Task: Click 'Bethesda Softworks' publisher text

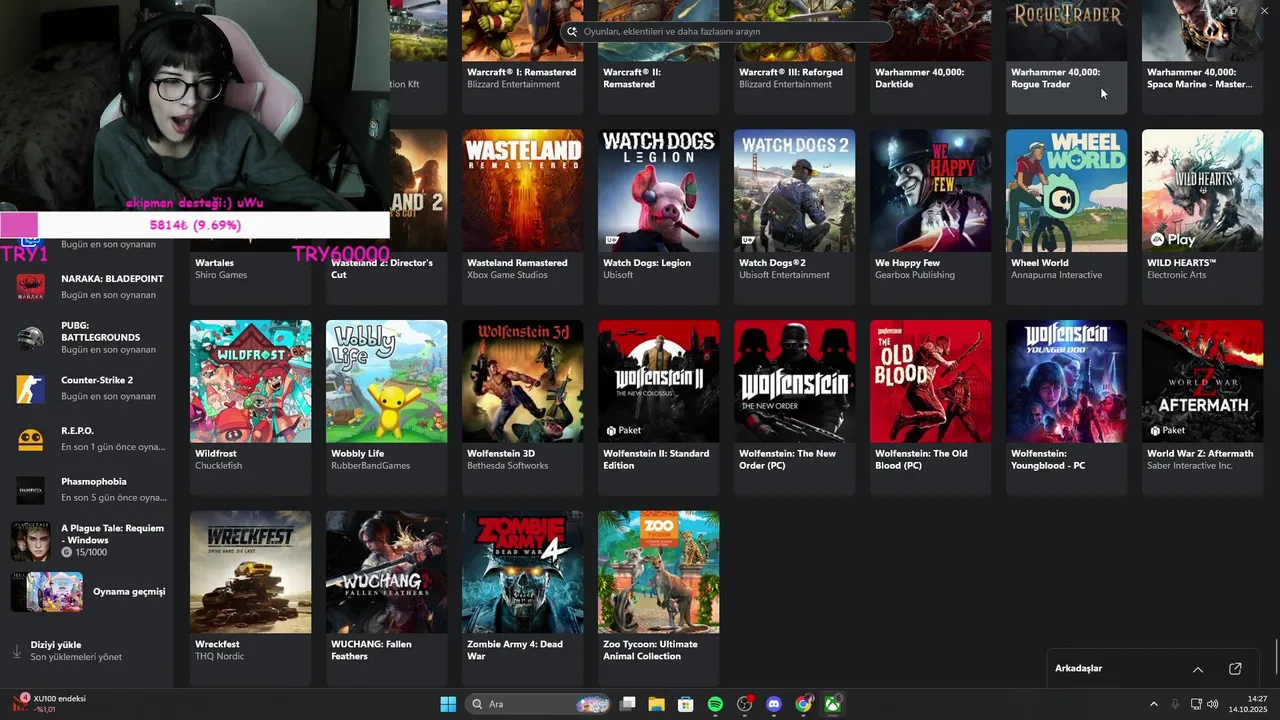Action: [507, 466]
